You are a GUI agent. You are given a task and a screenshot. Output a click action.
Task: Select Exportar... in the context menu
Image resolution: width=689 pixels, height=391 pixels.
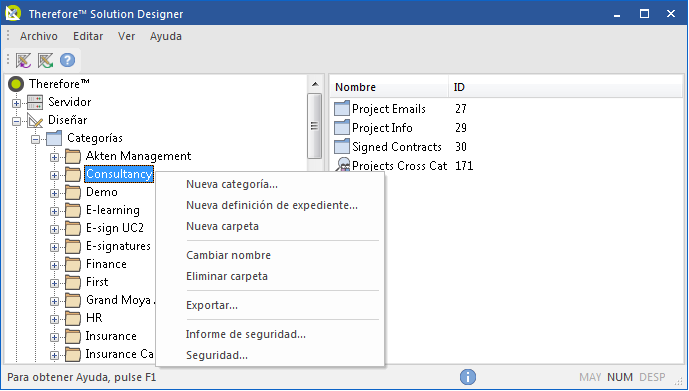coord(212,305)
